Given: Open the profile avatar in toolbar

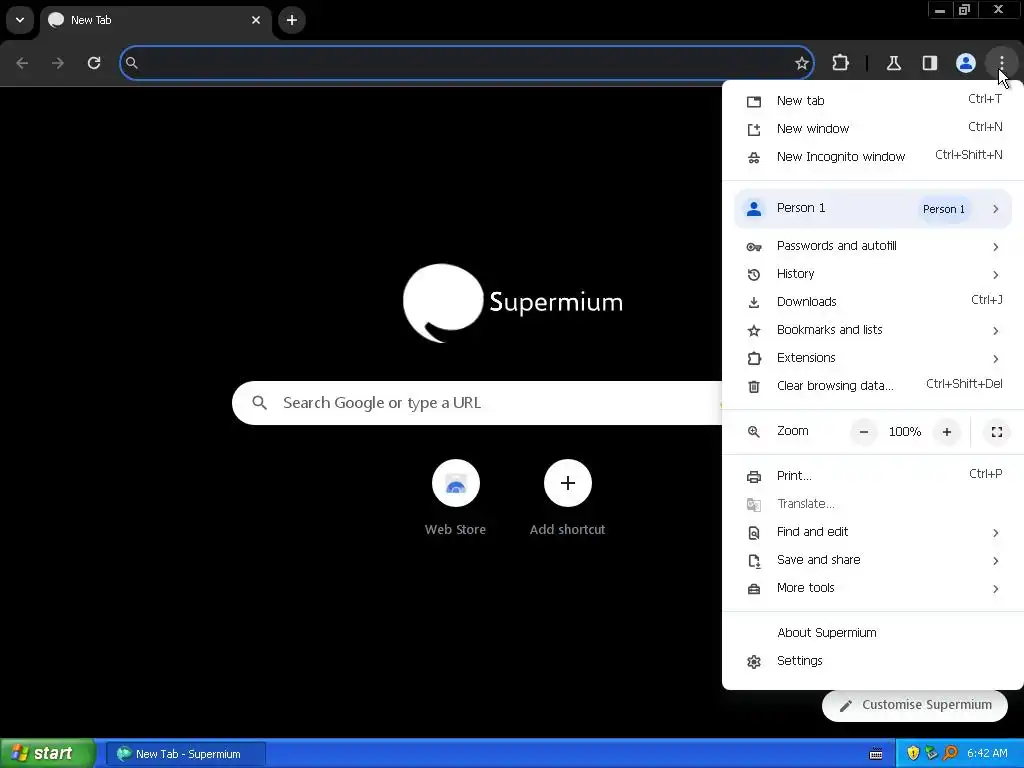Looking at the screenshot, I should [x=965, y=63].
